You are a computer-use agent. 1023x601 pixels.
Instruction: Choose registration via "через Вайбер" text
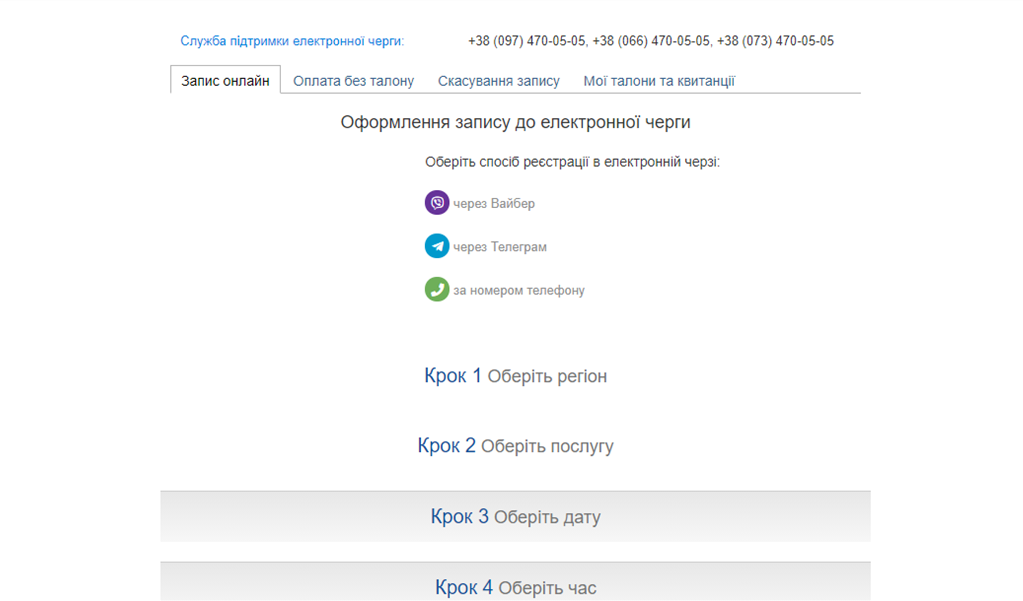tap(494, 204)
